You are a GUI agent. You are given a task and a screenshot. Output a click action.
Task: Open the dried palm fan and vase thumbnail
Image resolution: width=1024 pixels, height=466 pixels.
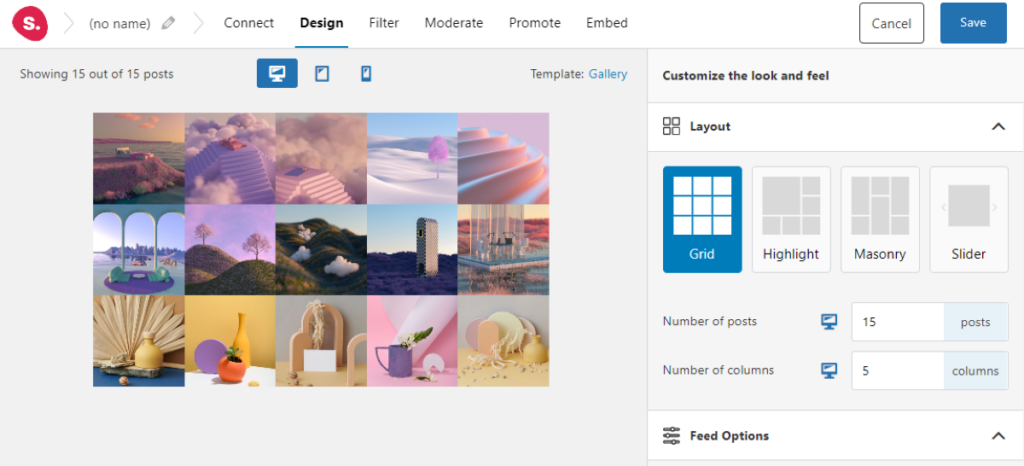pos(138,341)
